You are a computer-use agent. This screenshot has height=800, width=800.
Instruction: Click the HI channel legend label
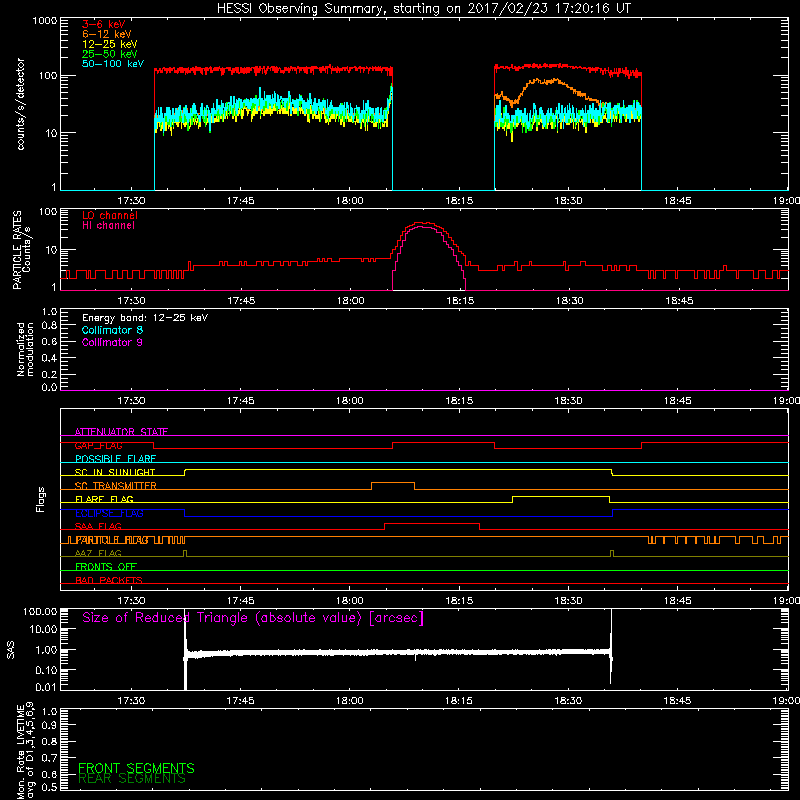(x=108, y=226)
